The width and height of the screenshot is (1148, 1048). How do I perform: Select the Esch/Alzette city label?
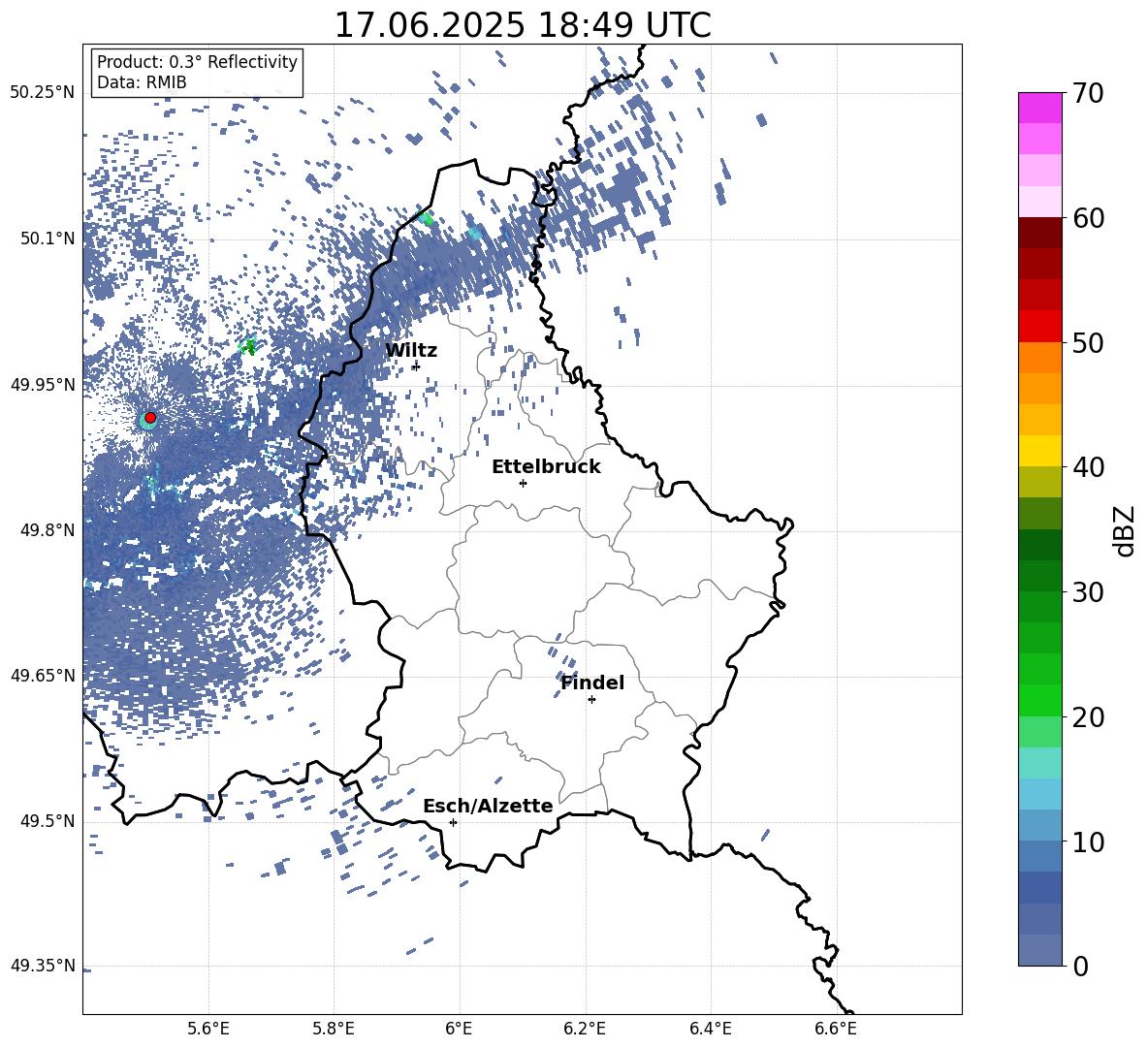coord(488,806)
